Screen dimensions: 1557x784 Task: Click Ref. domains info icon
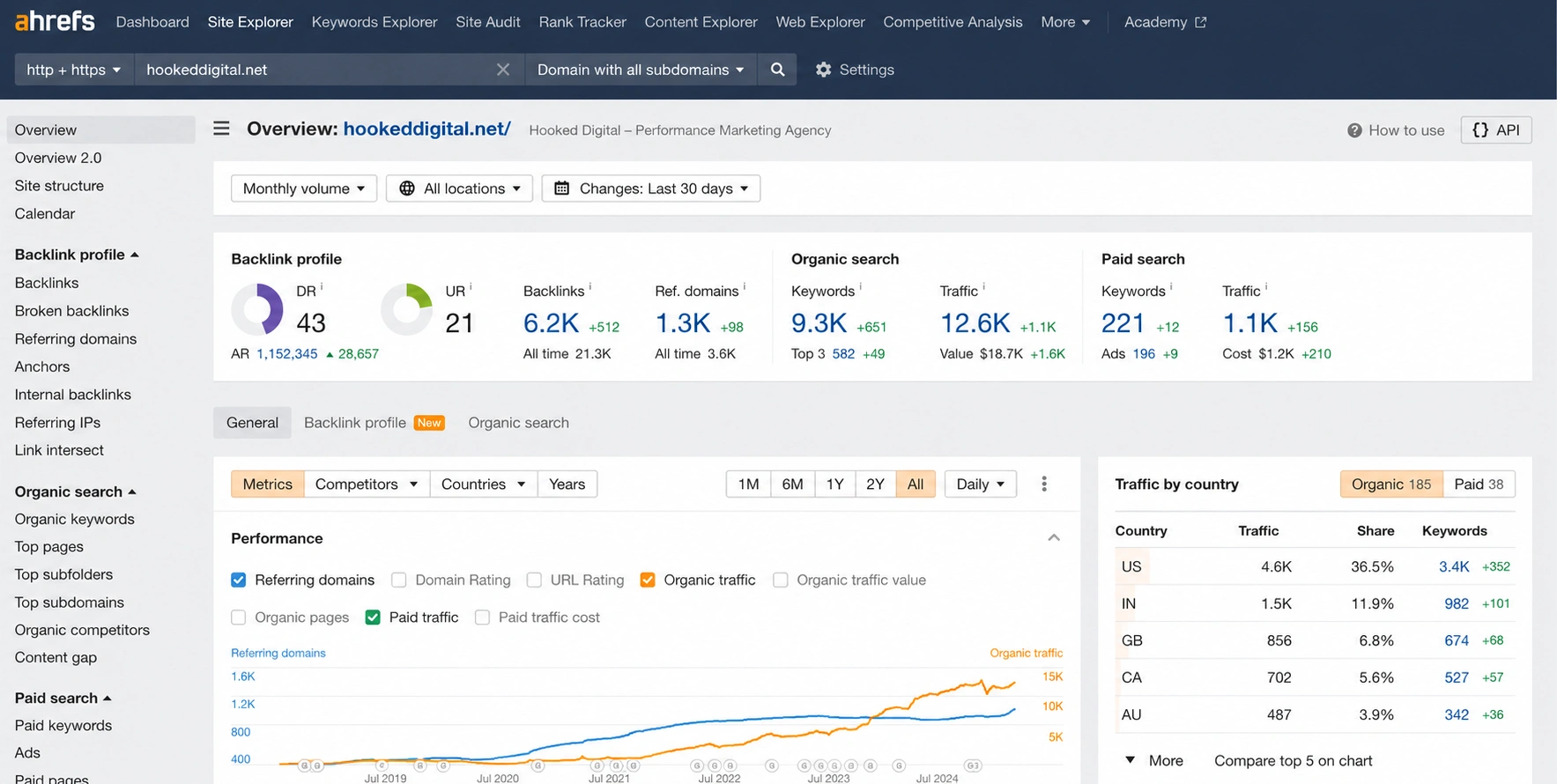coord(745,286)
